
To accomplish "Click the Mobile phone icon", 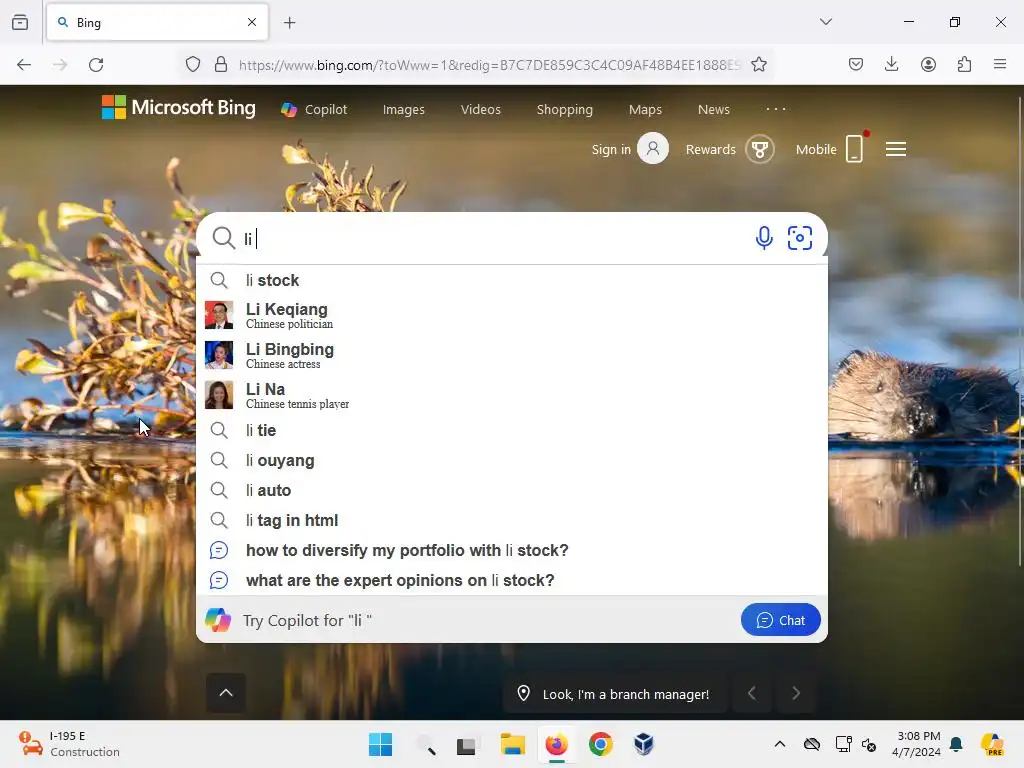I will point(855,148).
